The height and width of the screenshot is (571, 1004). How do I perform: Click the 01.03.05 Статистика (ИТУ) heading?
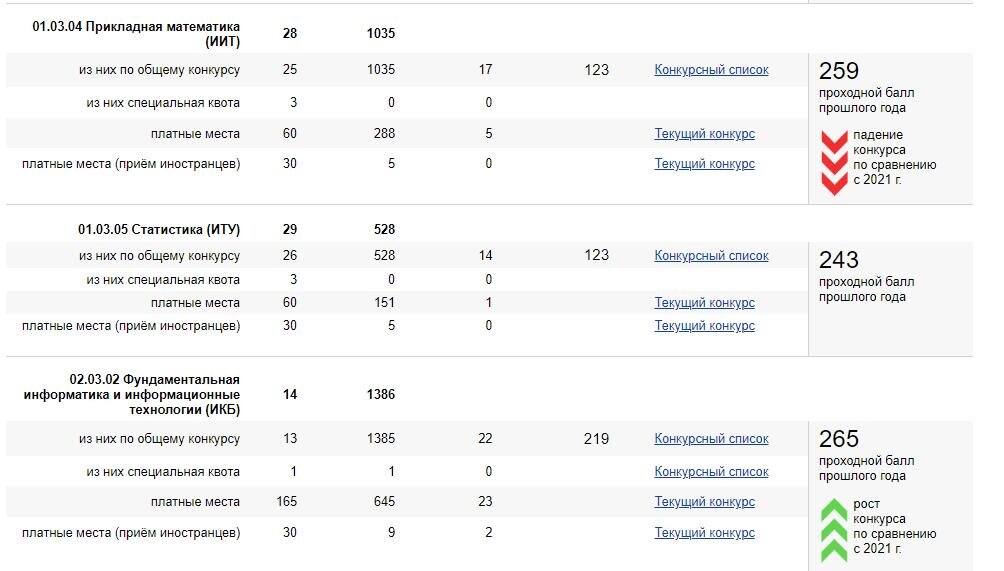[x=159, y=229]
